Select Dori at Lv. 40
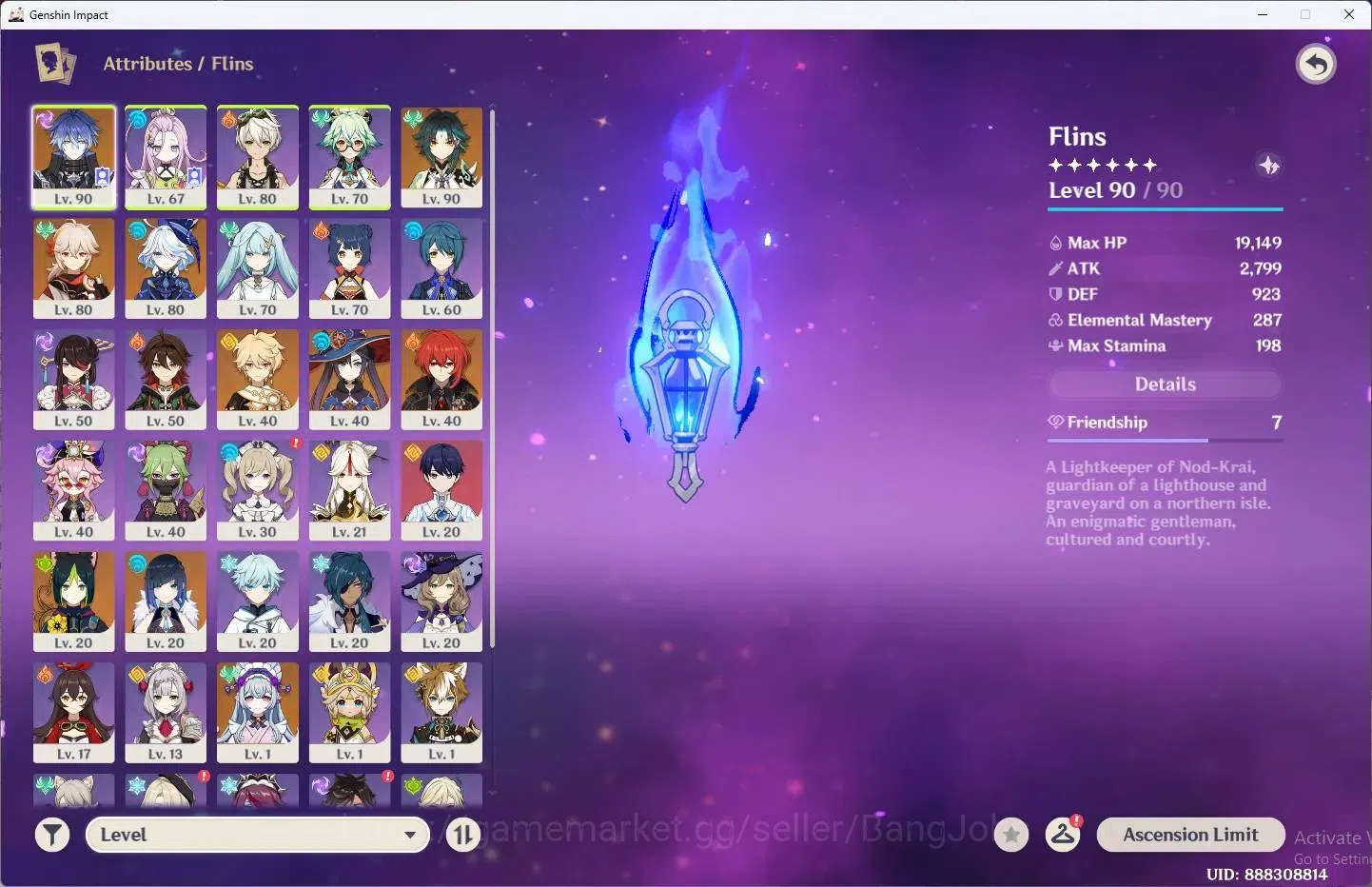 tap(73, 491)
